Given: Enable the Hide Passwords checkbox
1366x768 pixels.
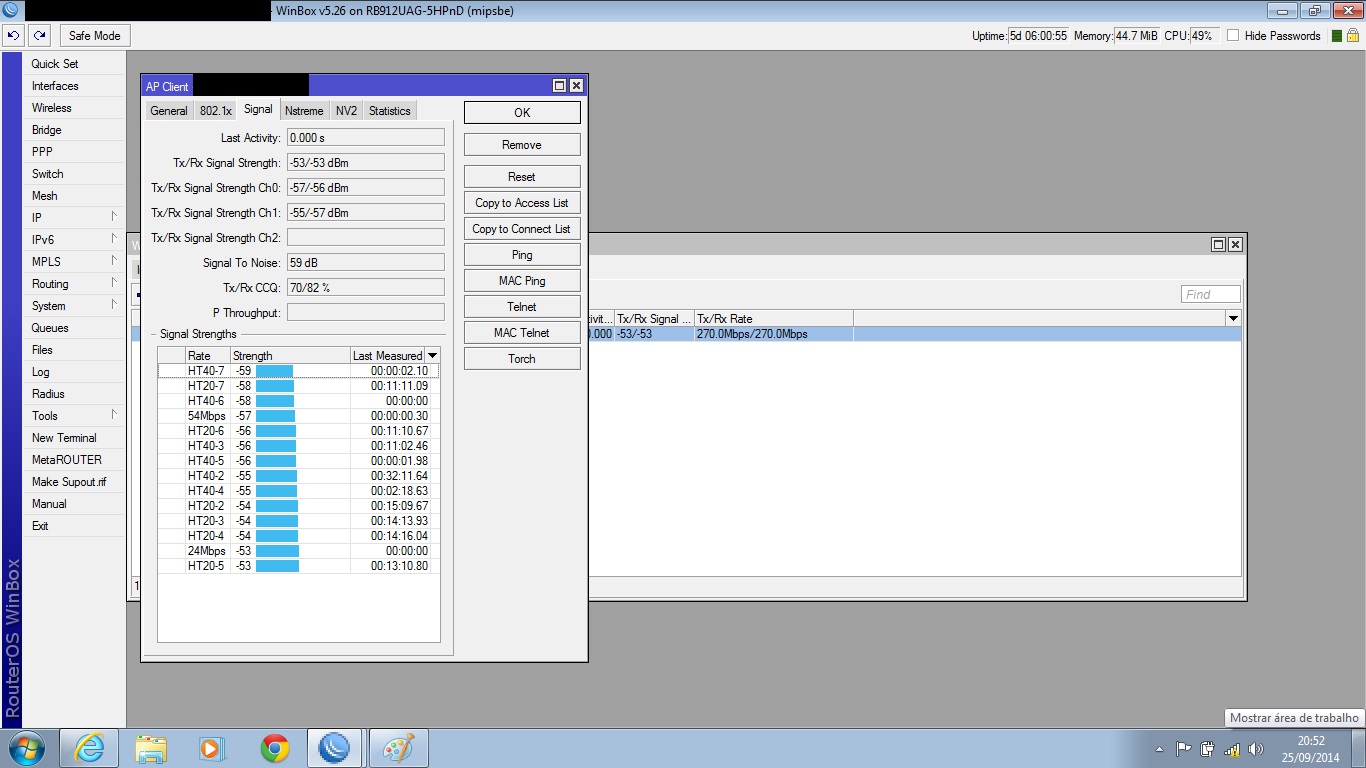Looking at the screenshot, I should (1233, 35).
